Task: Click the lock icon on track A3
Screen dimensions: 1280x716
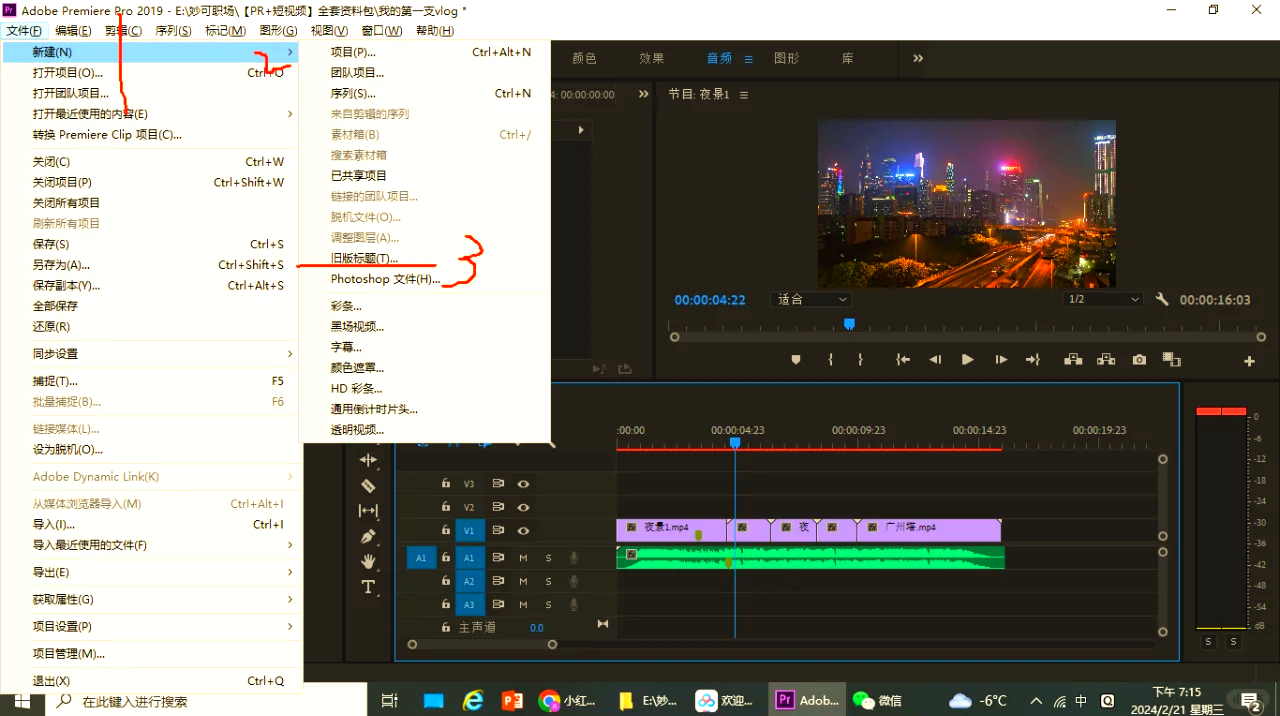Action: pyautogui.click(x=446, y=604)
